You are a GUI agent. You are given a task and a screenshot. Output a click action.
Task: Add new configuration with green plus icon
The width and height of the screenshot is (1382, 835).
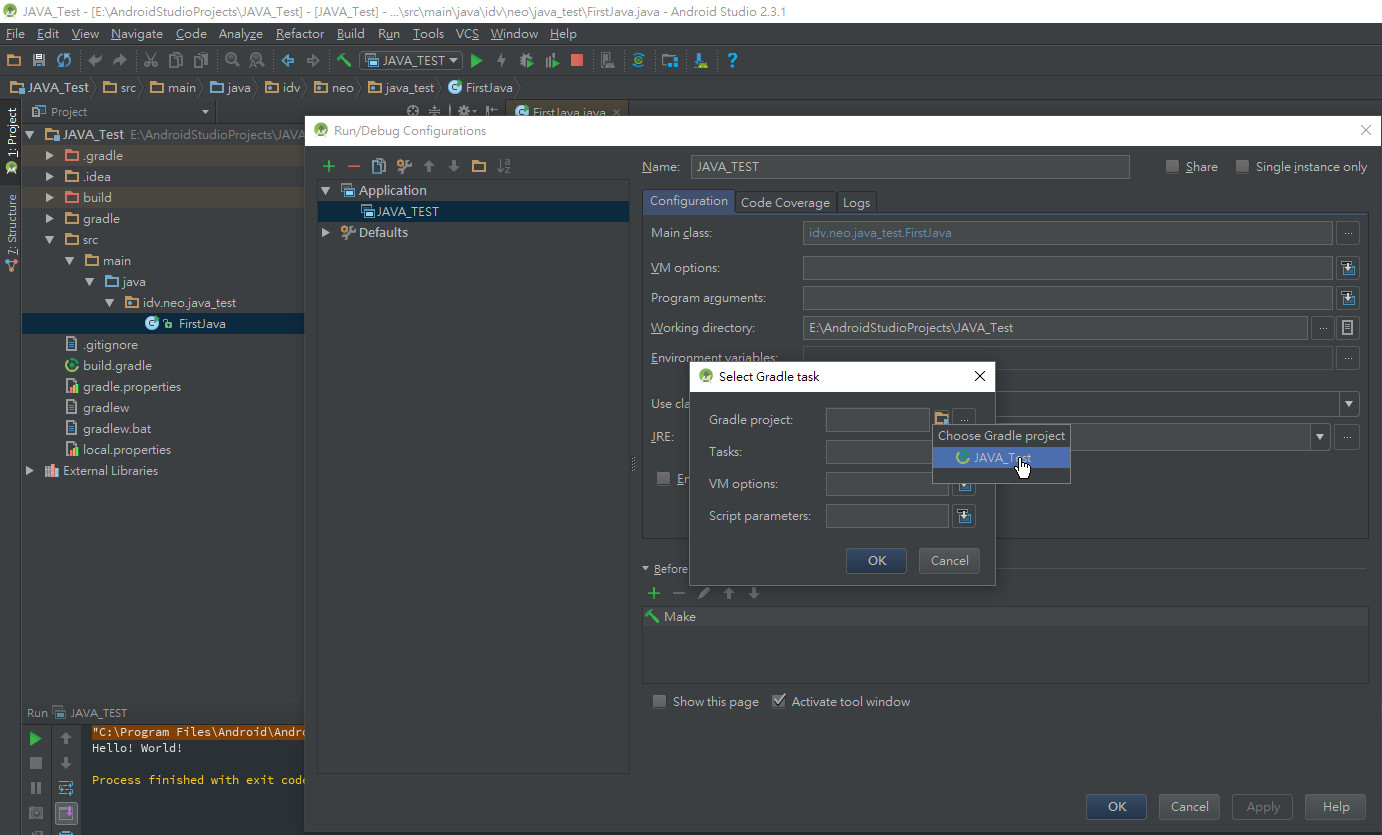329,166
